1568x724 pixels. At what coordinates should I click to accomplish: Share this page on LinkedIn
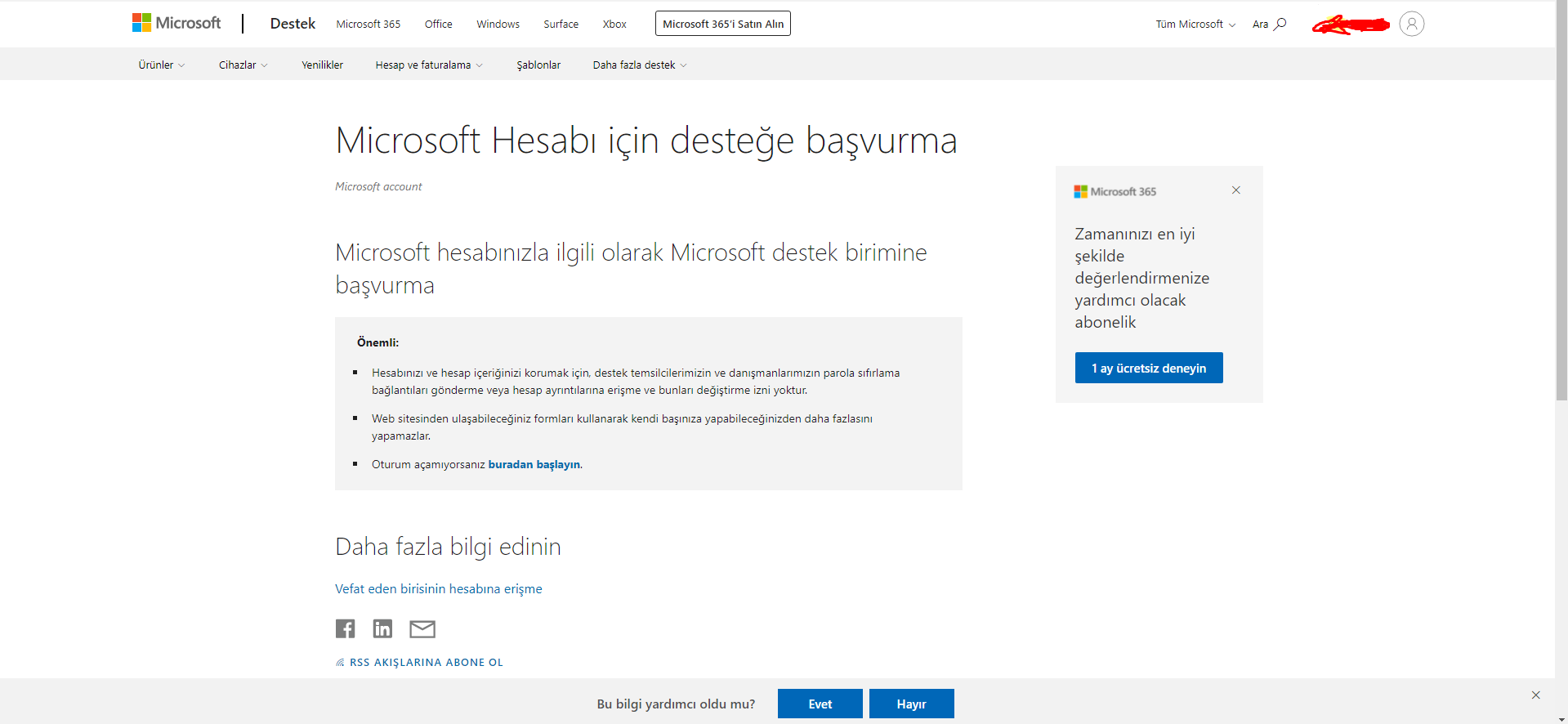[382, 628]
